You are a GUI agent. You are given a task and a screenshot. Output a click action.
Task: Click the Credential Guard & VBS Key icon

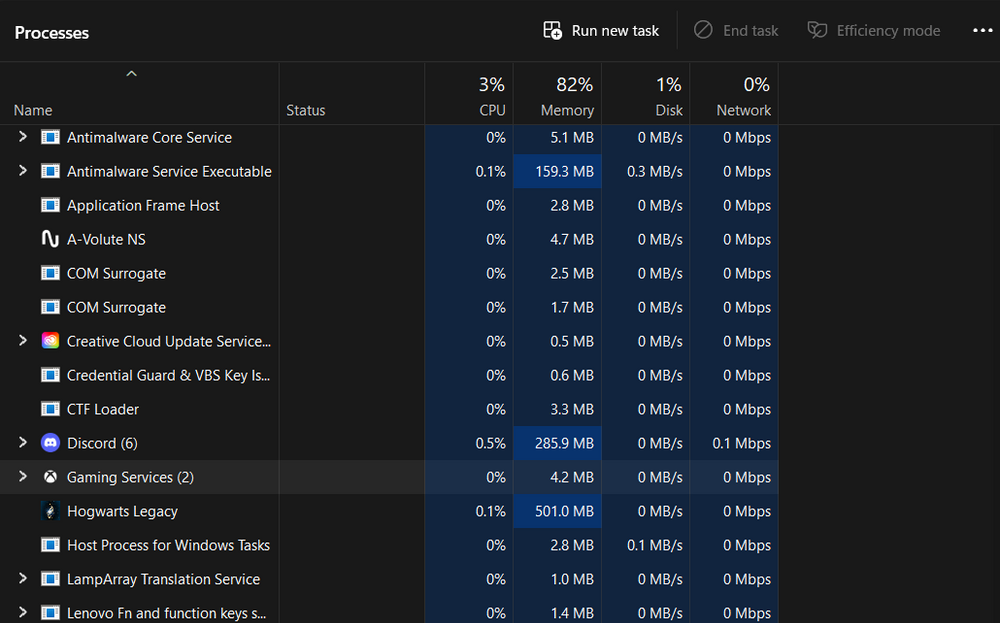click(x=50, y=375)
